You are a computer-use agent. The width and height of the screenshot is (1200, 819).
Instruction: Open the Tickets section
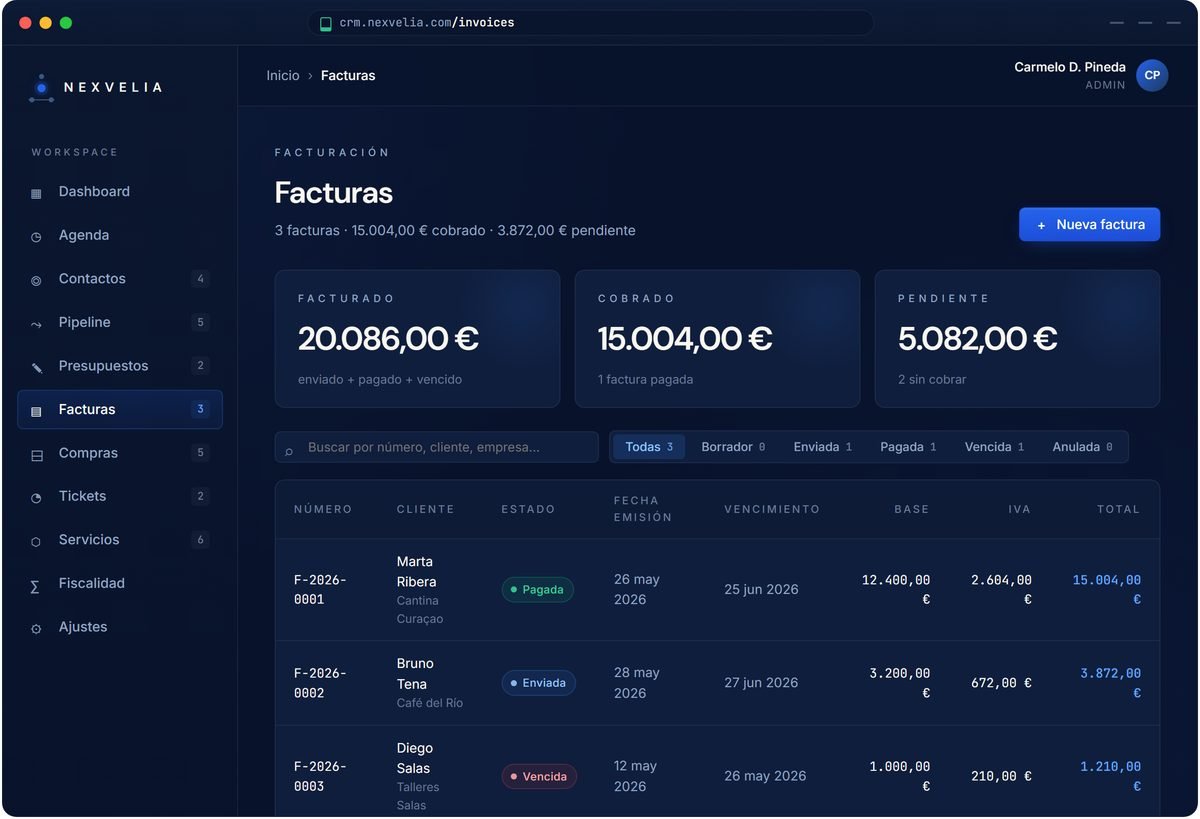(x=120, y=496)
